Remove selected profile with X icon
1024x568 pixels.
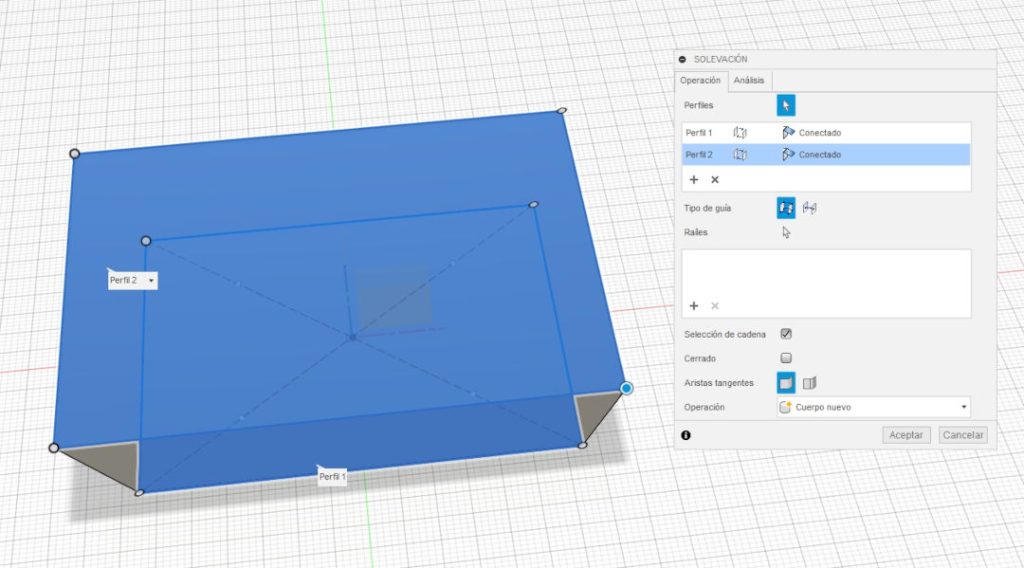pos(715,180)
